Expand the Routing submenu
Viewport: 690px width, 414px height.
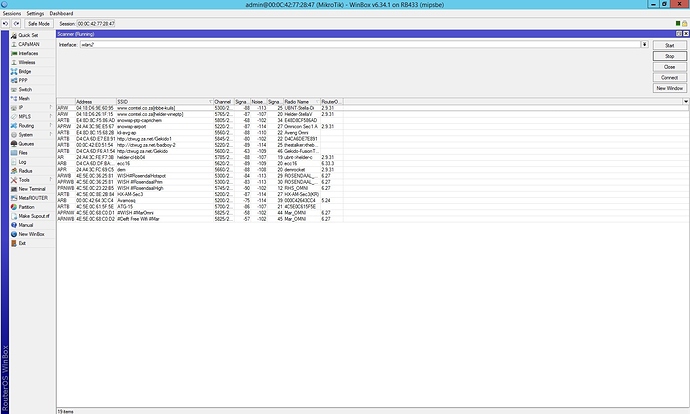click(25, 125)
